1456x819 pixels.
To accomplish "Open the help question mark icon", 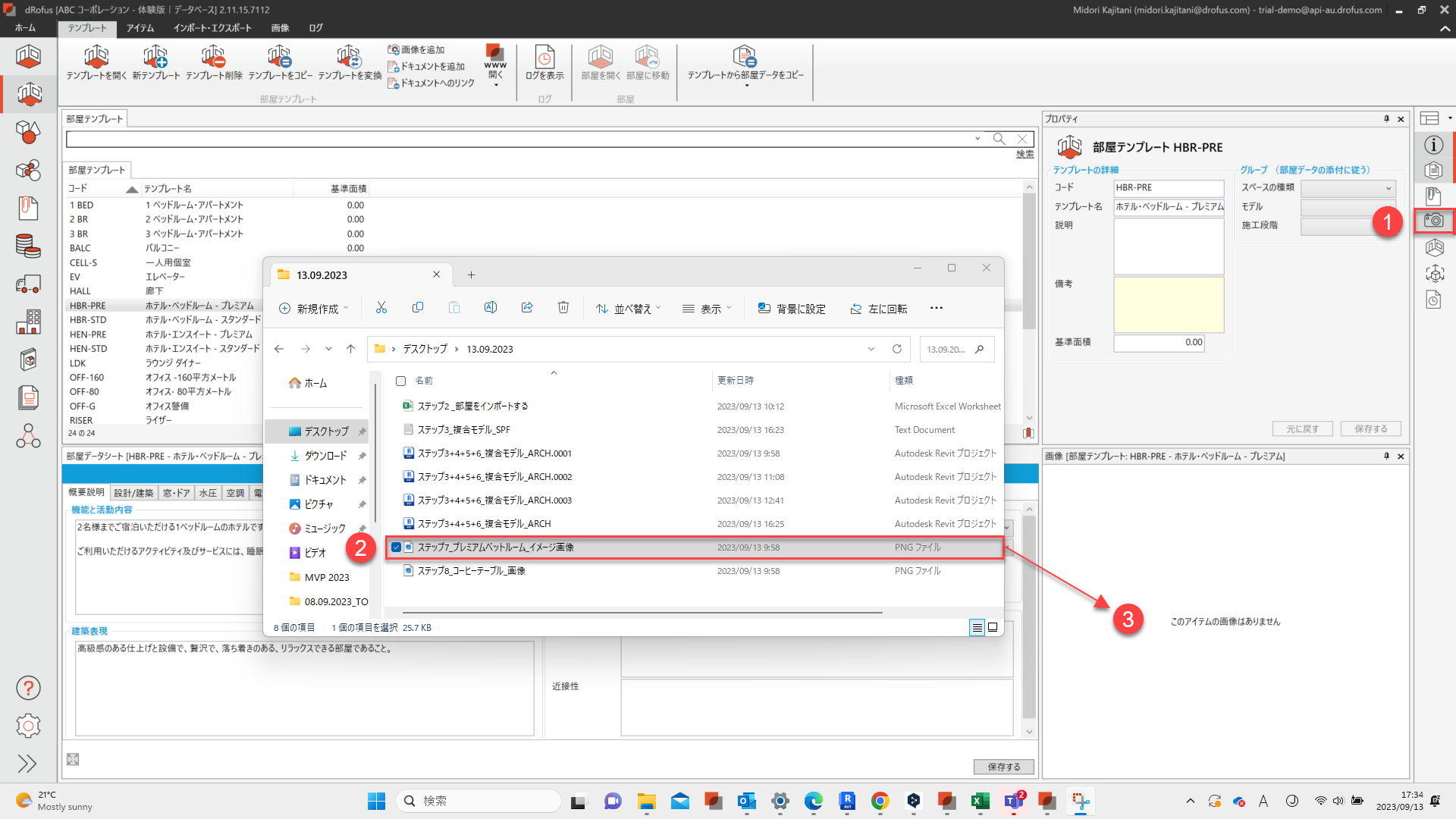I will pyautogui.click(x=28, y=688).
